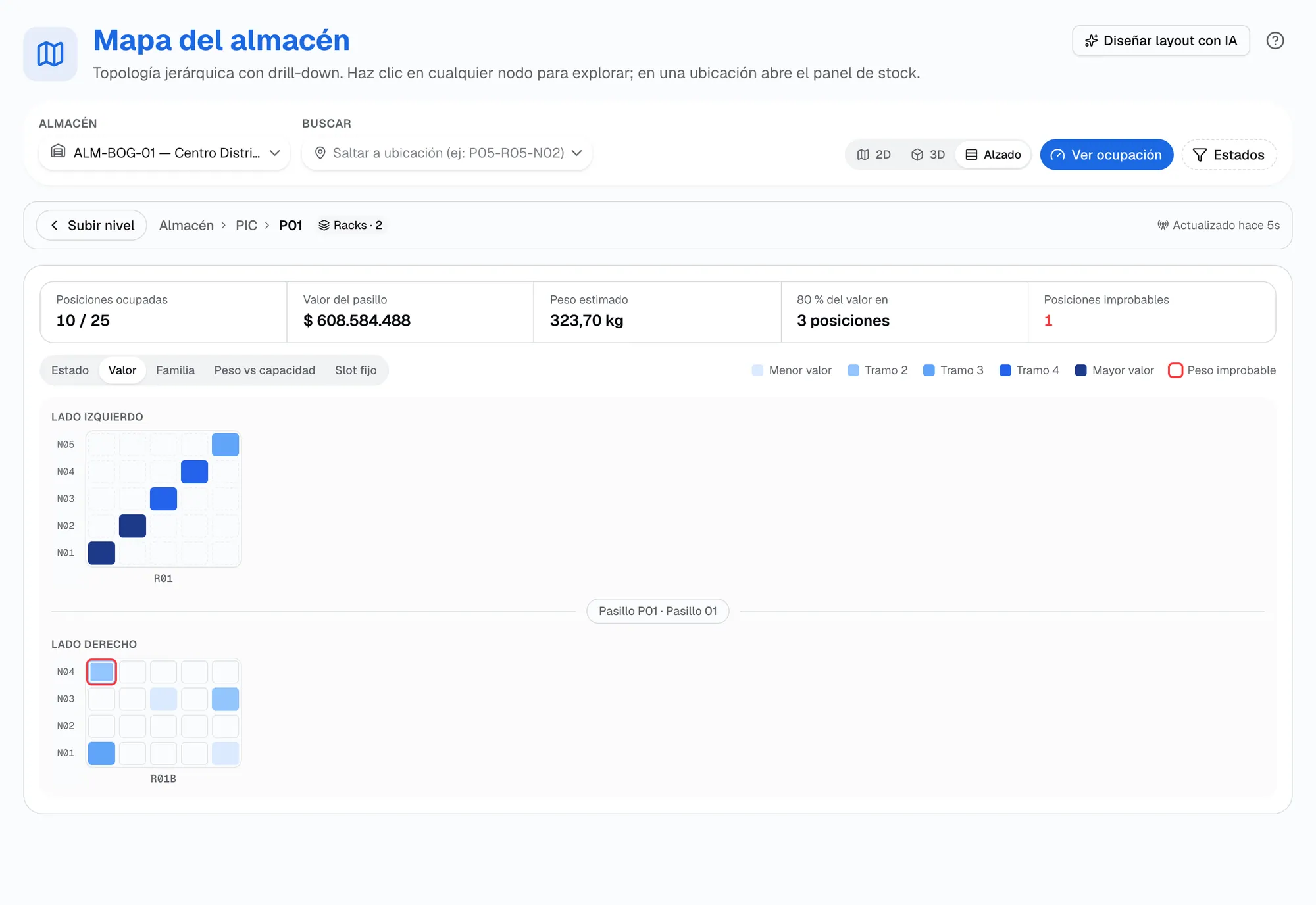
Task: Switch to 2D view
Action: click(x=874, y=155)
